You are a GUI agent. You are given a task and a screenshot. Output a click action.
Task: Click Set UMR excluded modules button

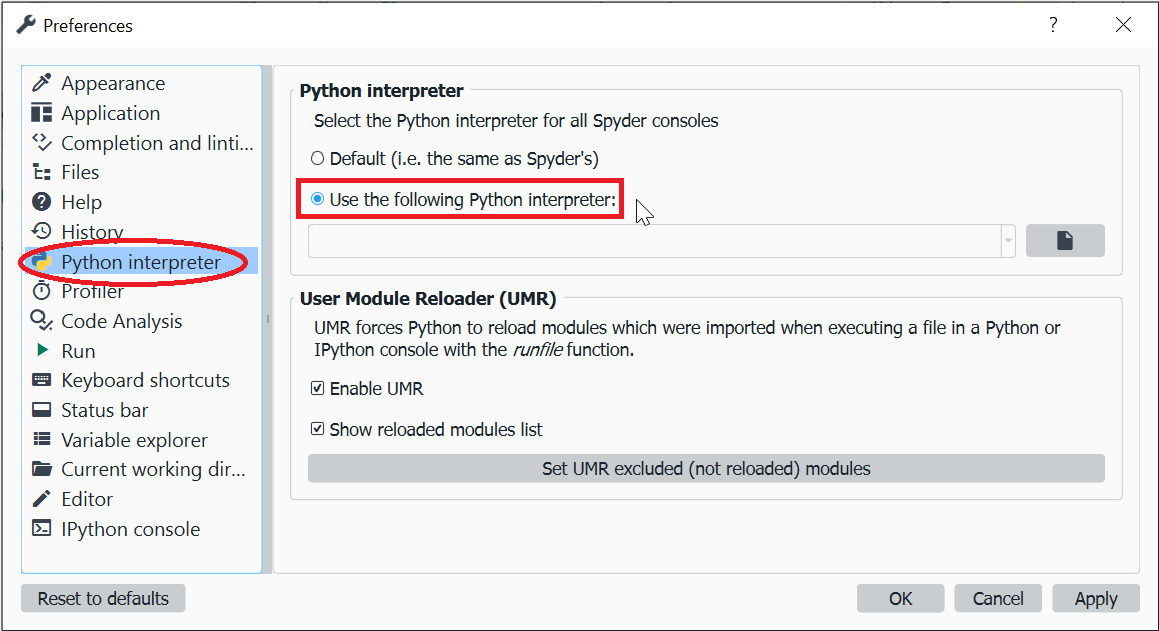click(x=706, y=468)
